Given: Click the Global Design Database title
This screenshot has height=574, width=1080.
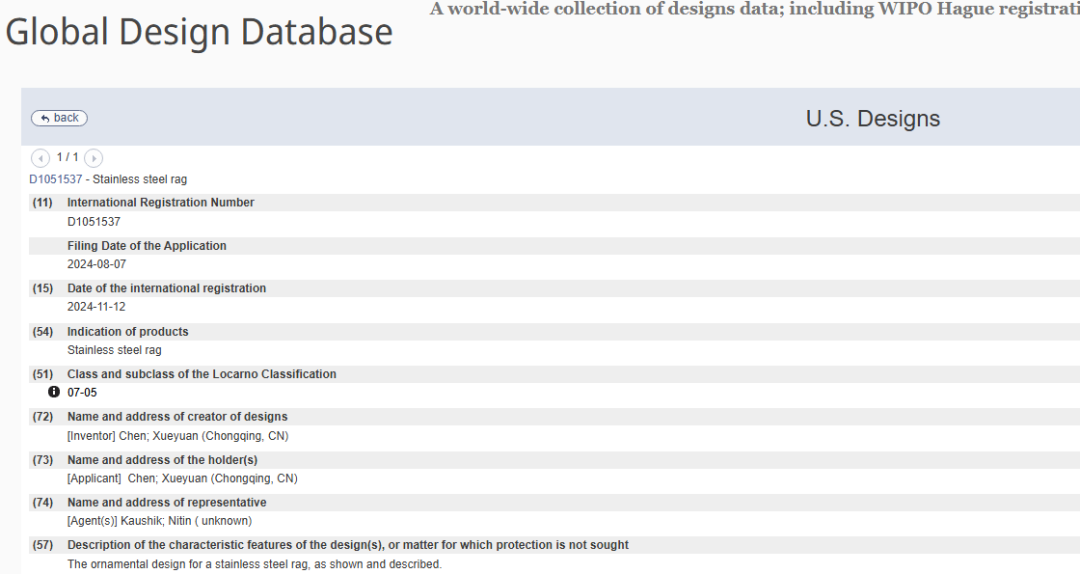Looking at the screenshot, I should (x=199, y=32).
